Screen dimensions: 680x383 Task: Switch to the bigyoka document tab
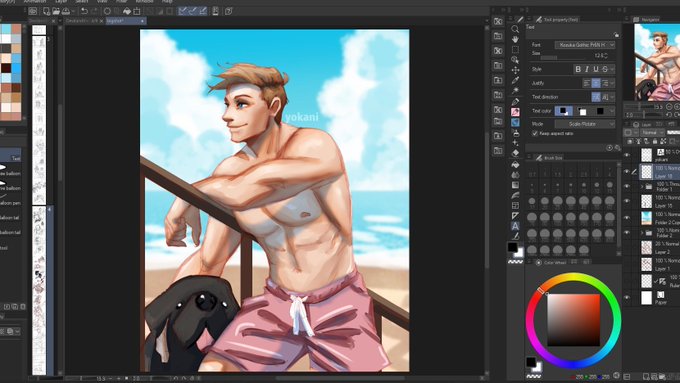tap(126, 21)
